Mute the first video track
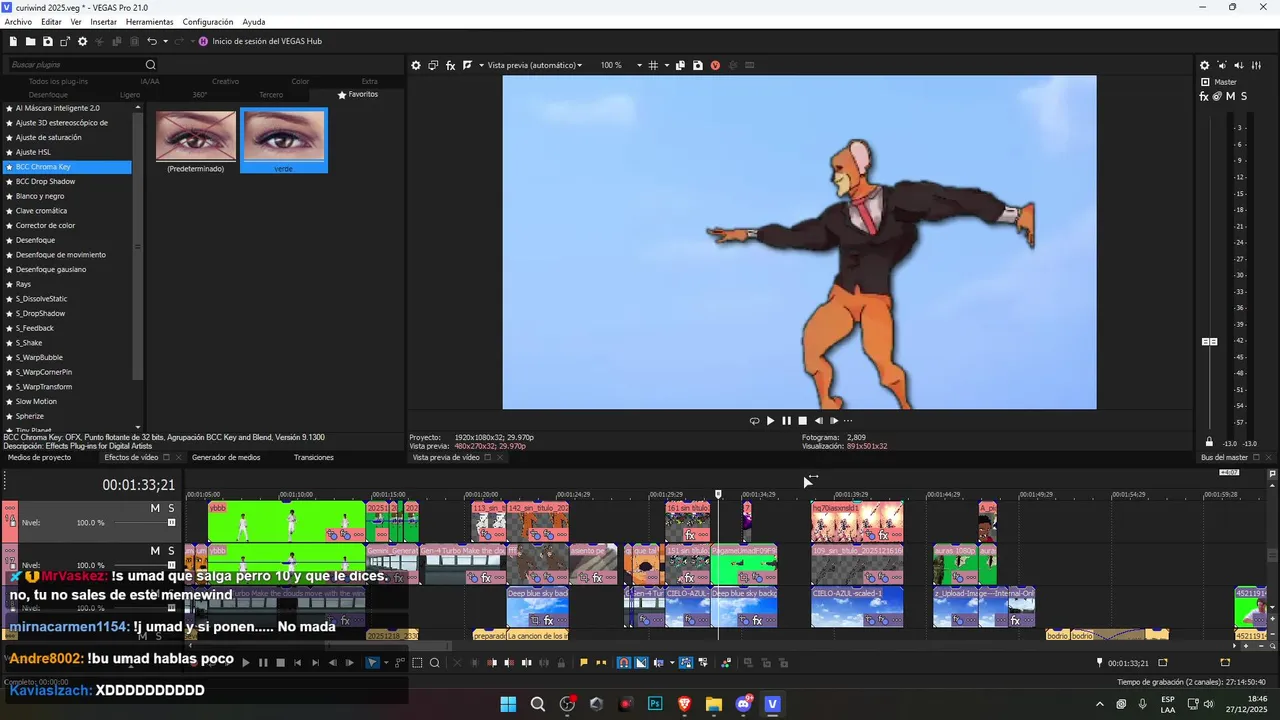Screen dimensions: 1280x720 click(x=155, y=508)
